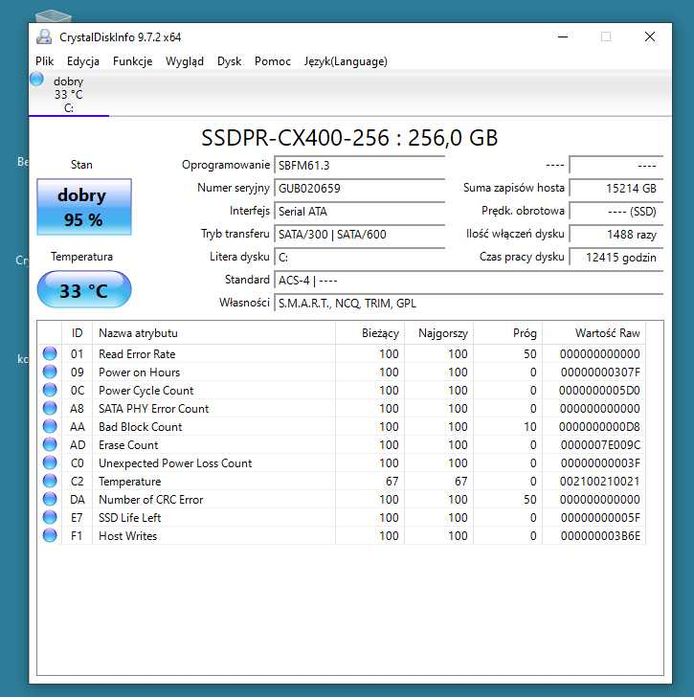The width and height of the screenshot is (694, 700).
Task: Click the disk model title SSDPR-CX400-256 : 256,0 GB
Action: click(349, 138)
